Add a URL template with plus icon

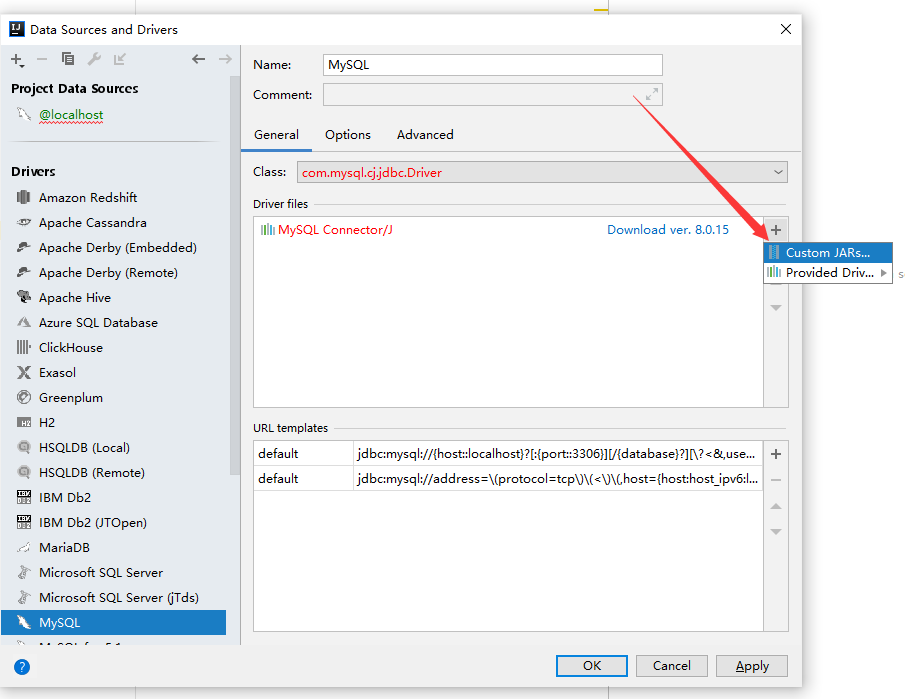tap(776, 453)
